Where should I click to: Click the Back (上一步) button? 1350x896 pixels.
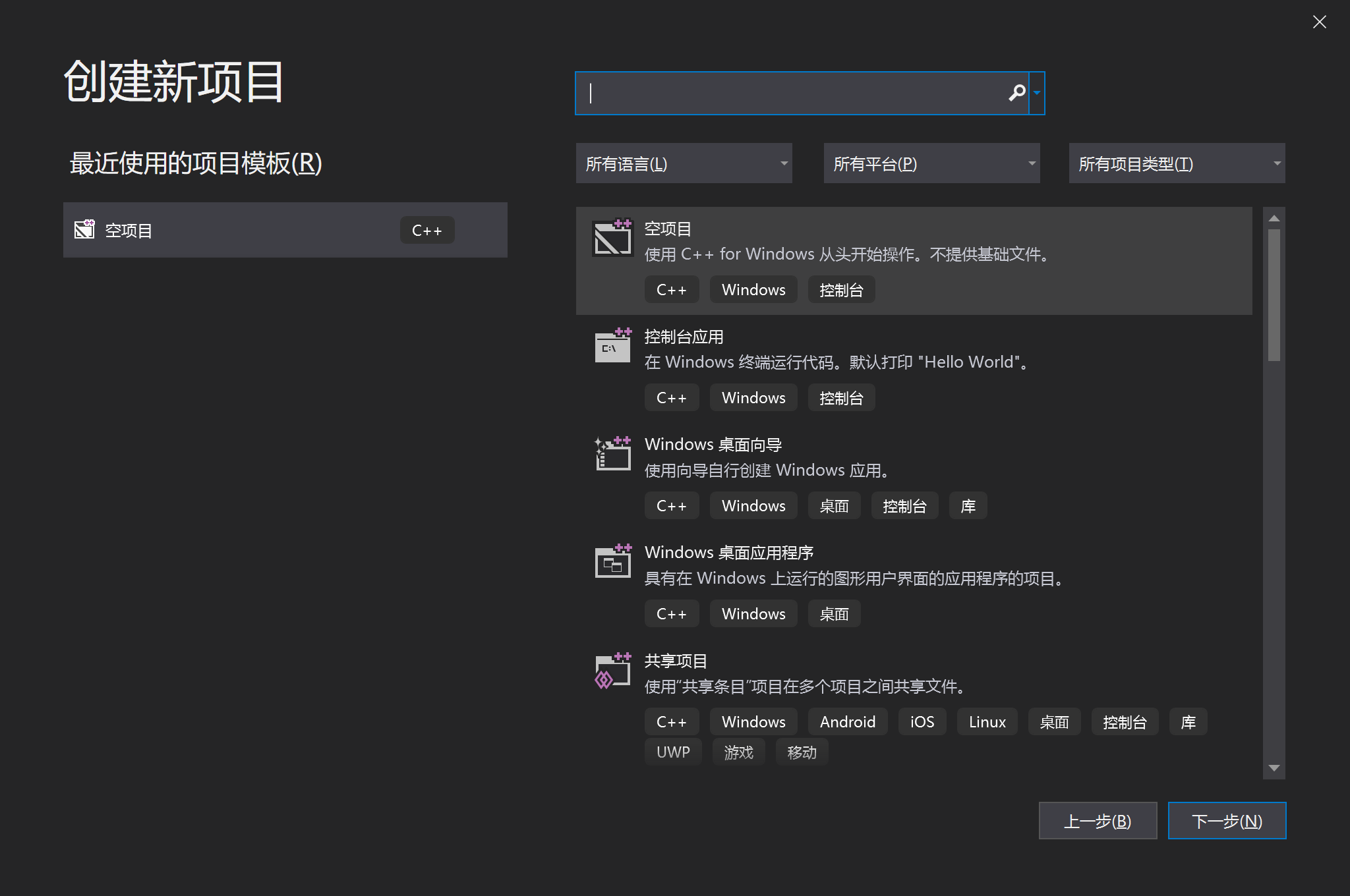(1098, 821)
